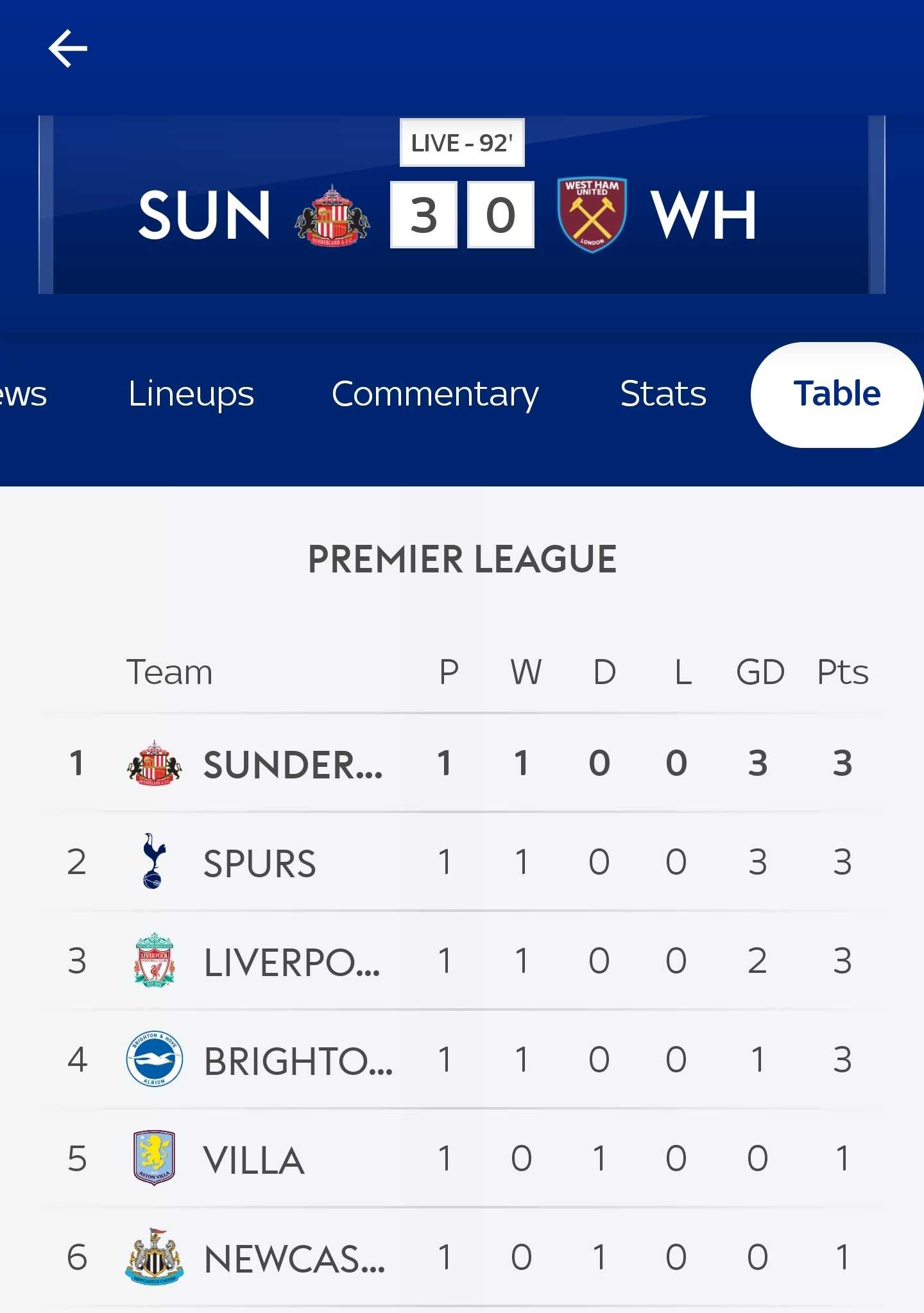Switch to the Lineups tab

click(x=191, y=394)
